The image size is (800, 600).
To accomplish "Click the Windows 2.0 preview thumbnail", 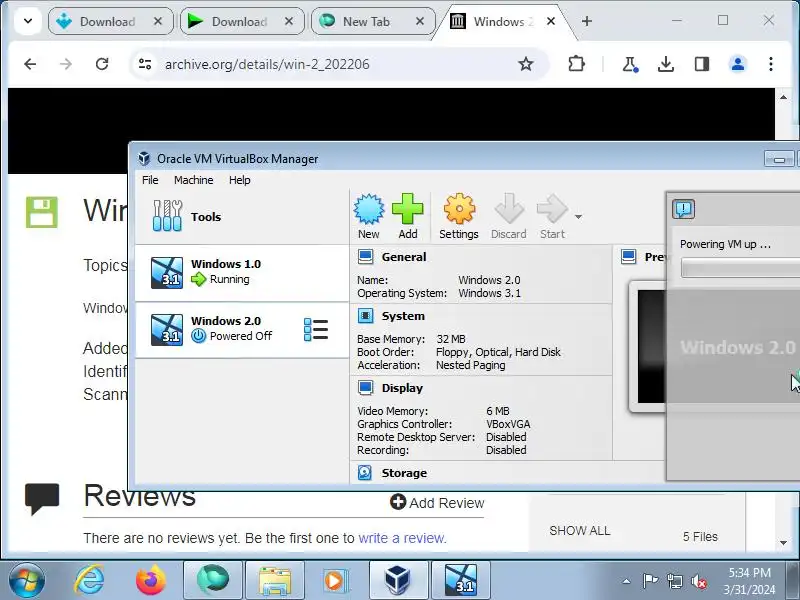I will [652, 347].
